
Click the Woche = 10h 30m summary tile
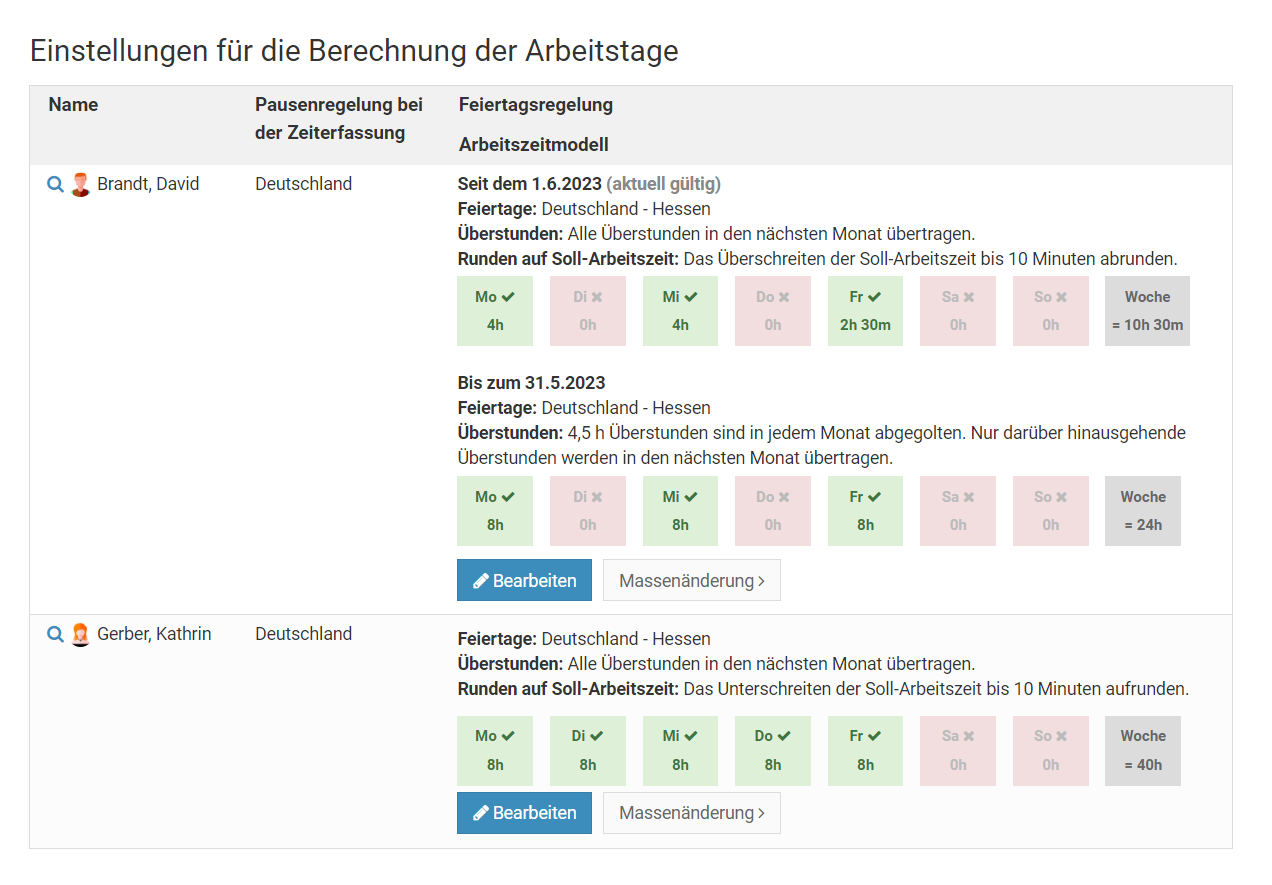tap(1147, 311)
